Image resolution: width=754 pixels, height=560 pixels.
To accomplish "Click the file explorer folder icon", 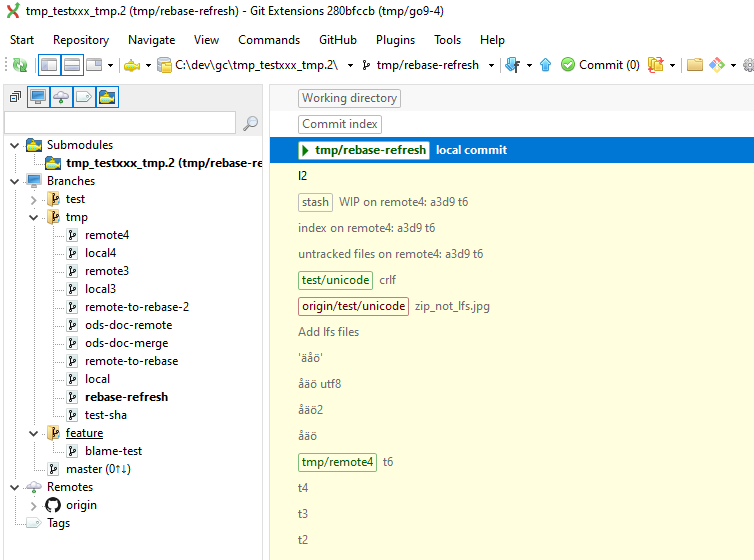I will [x=694, y=64].
